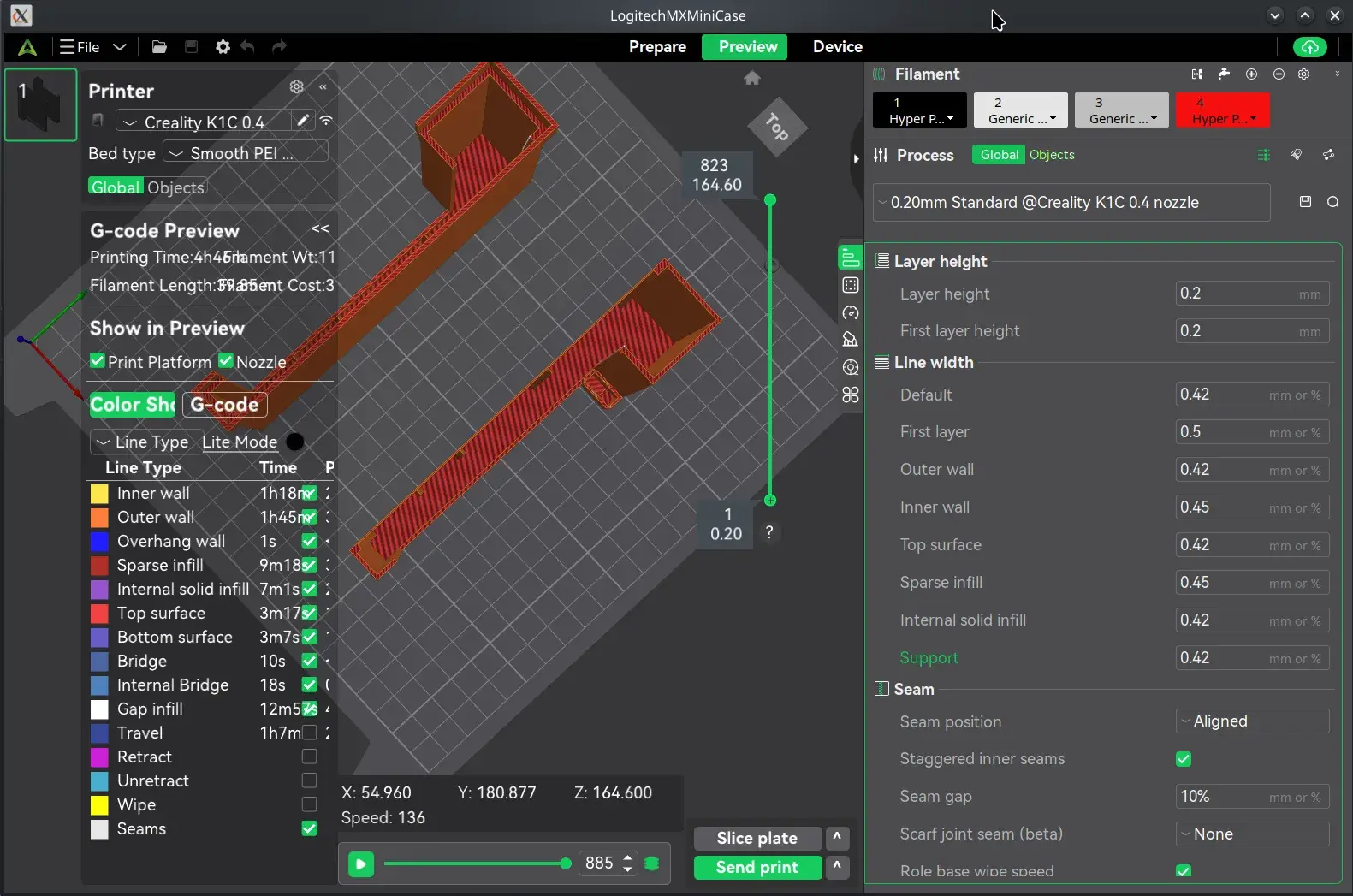Screen dimensions: 1353x896
Task: Click the Layer height value field
Action: point(1252,294)
